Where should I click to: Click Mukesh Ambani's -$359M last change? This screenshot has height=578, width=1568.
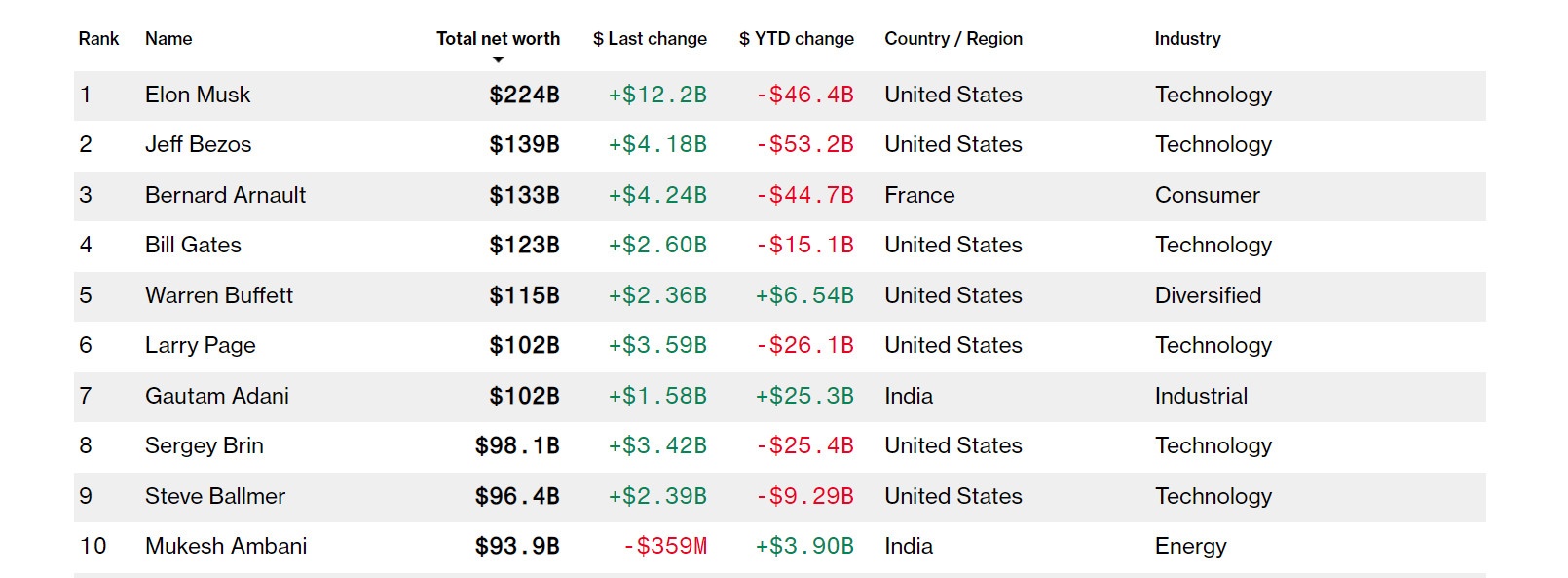(665, 547)
